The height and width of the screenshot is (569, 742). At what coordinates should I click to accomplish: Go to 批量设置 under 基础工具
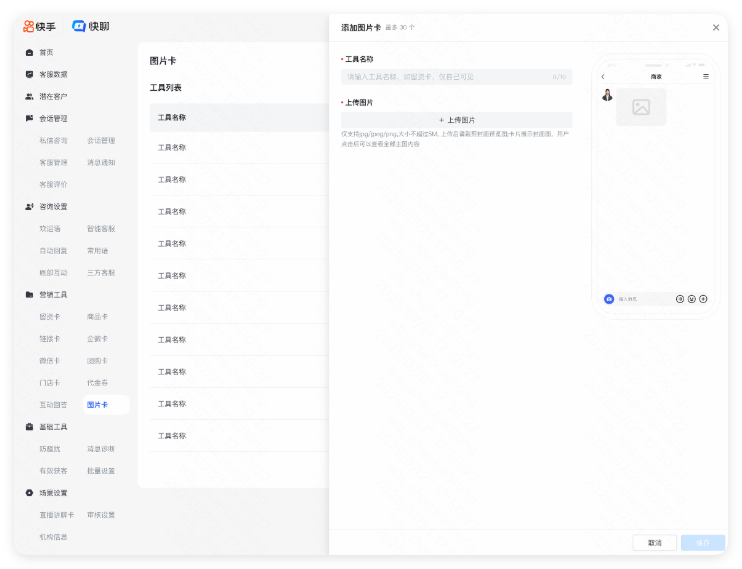101,470
